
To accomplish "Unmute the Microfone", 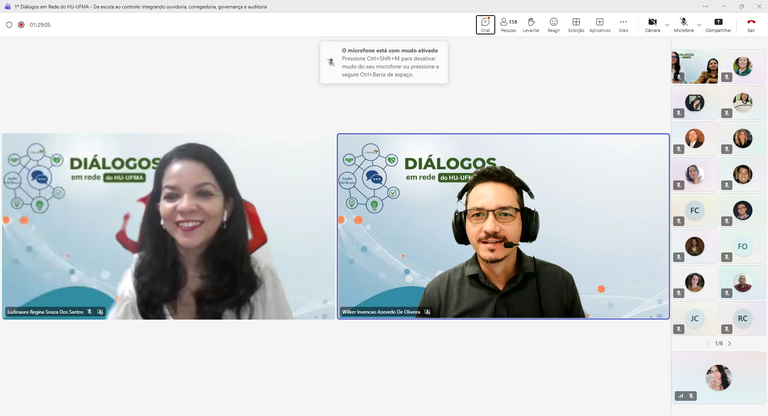I will 683,24.
